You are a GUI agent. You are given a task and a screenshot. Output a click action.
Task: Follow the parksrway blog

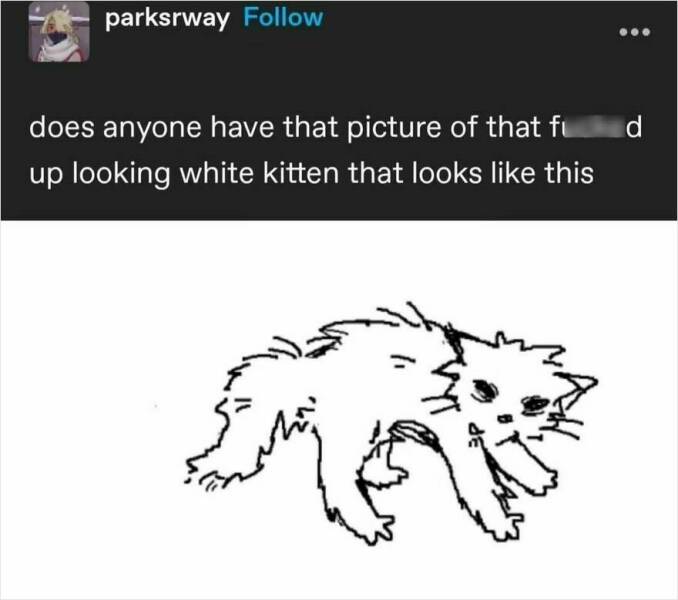(283, 18)
